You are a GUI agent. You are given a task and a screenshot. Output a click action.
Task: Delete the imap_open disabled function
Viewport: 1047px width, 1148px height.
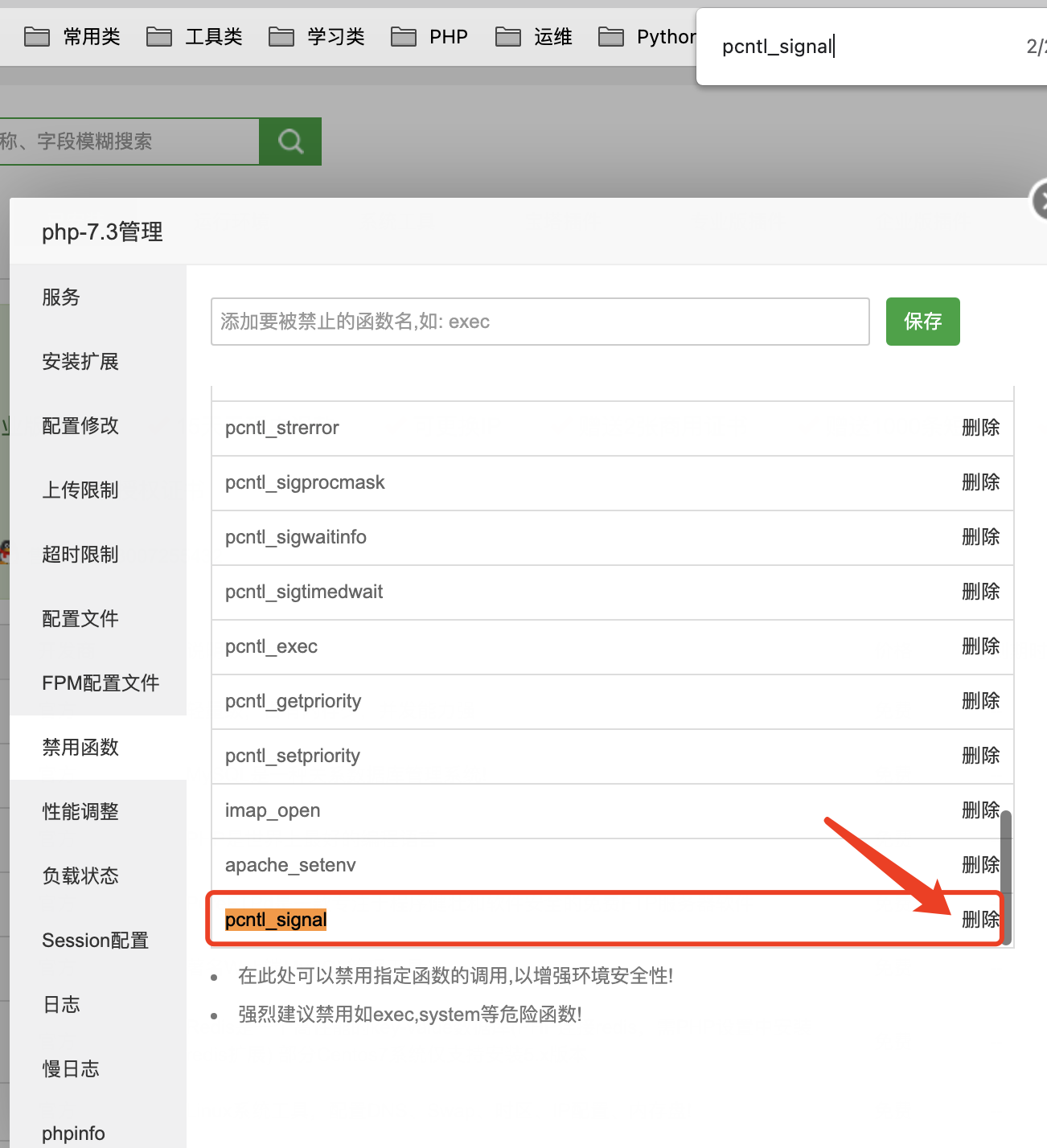(x=981, y=810)
